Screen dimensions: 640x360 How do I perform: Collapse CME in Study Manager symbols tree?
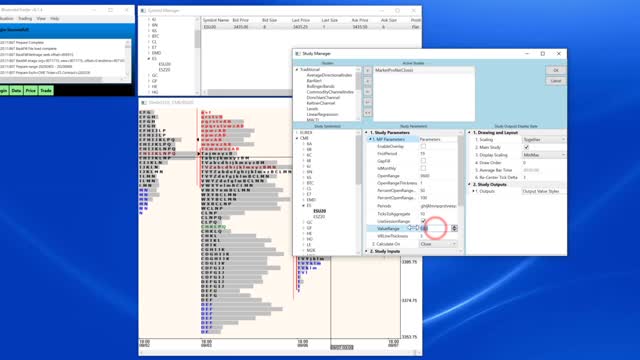297,138
